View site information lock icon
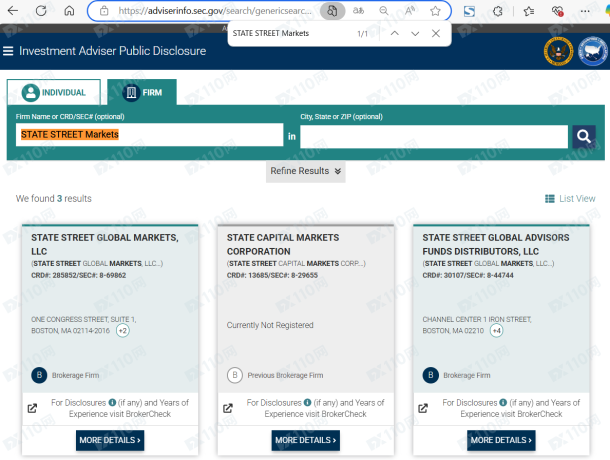This screenshot has width=610, height=460. point(104,11)
